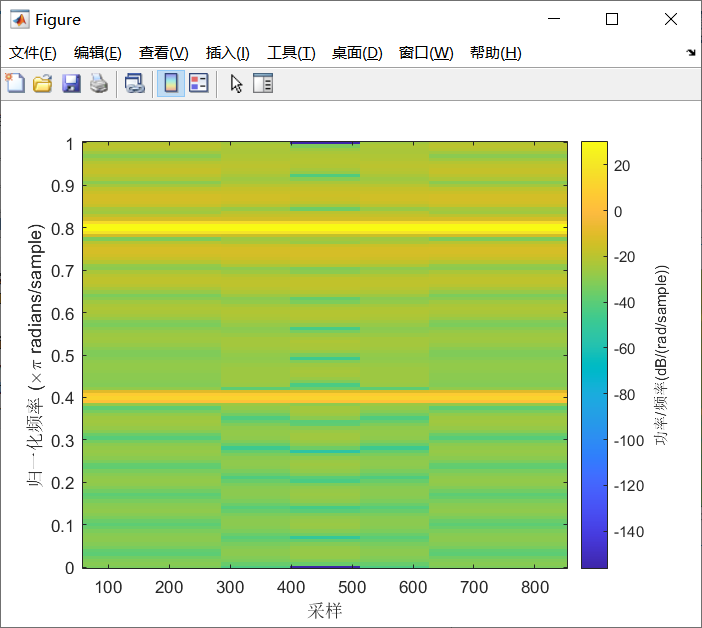The height and width of the screenshot is (628, 702).
Task: Toggle the Insert Legend toolbar button
Action: point(198,84)
